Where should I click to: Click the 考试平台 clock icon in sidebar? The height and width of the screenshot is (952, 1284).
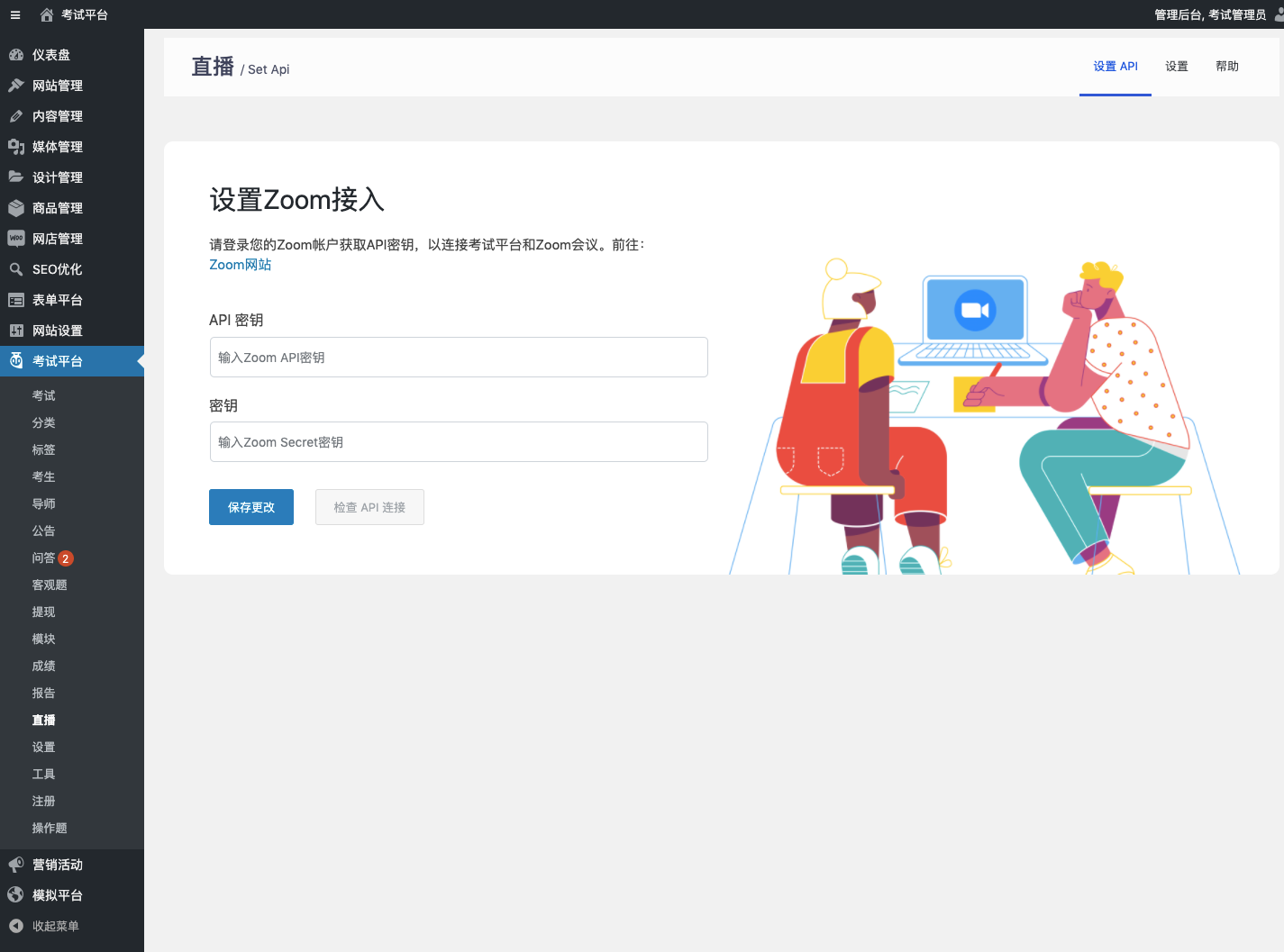16,361
